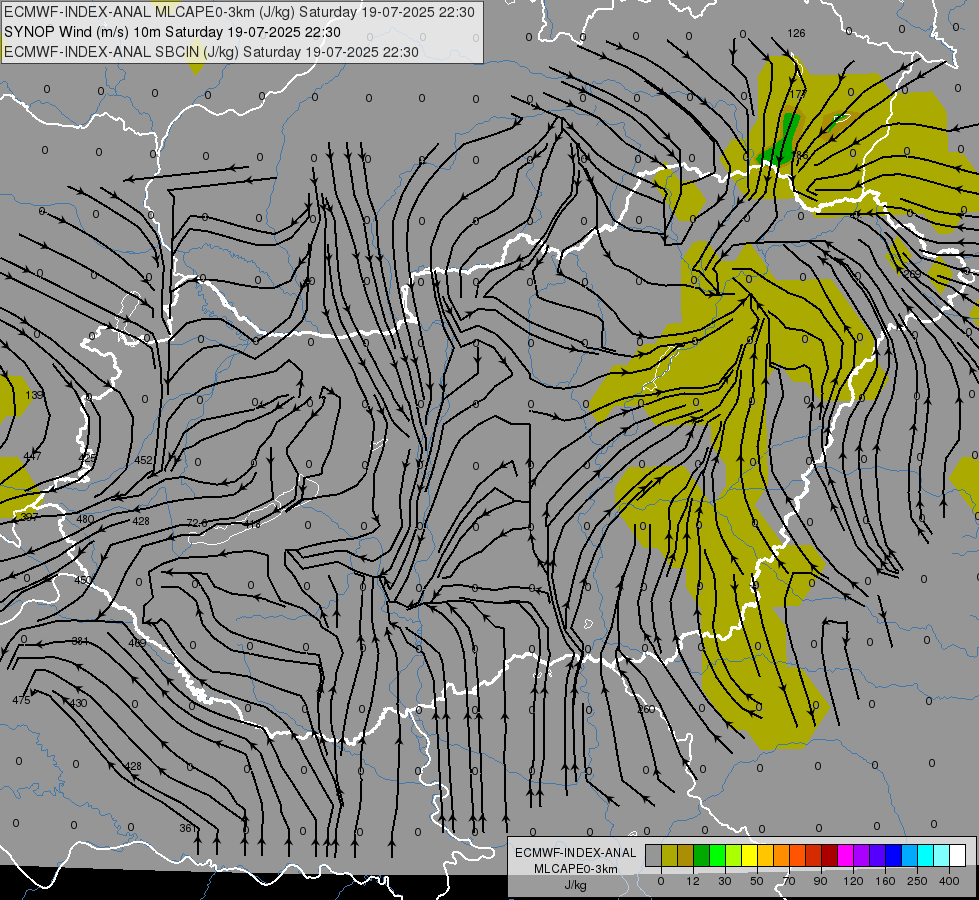Pick the brownish-olive legend swatch left of tick 12

click(x=686, y=855)
